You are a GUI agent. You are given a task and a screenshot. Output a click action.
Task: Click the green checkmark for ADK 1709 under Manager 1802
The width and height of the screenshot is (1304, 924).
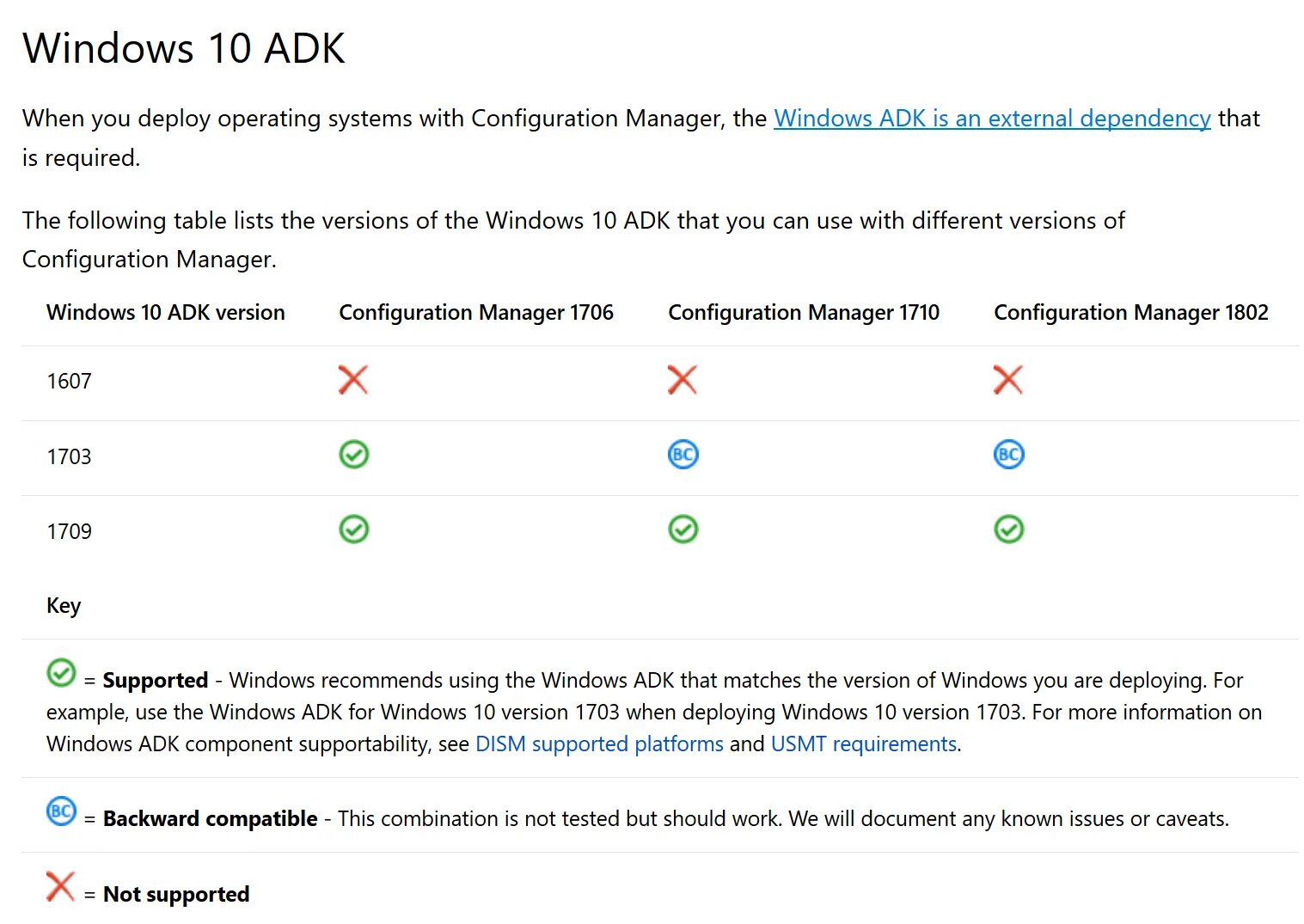(x=1008, y=529)
